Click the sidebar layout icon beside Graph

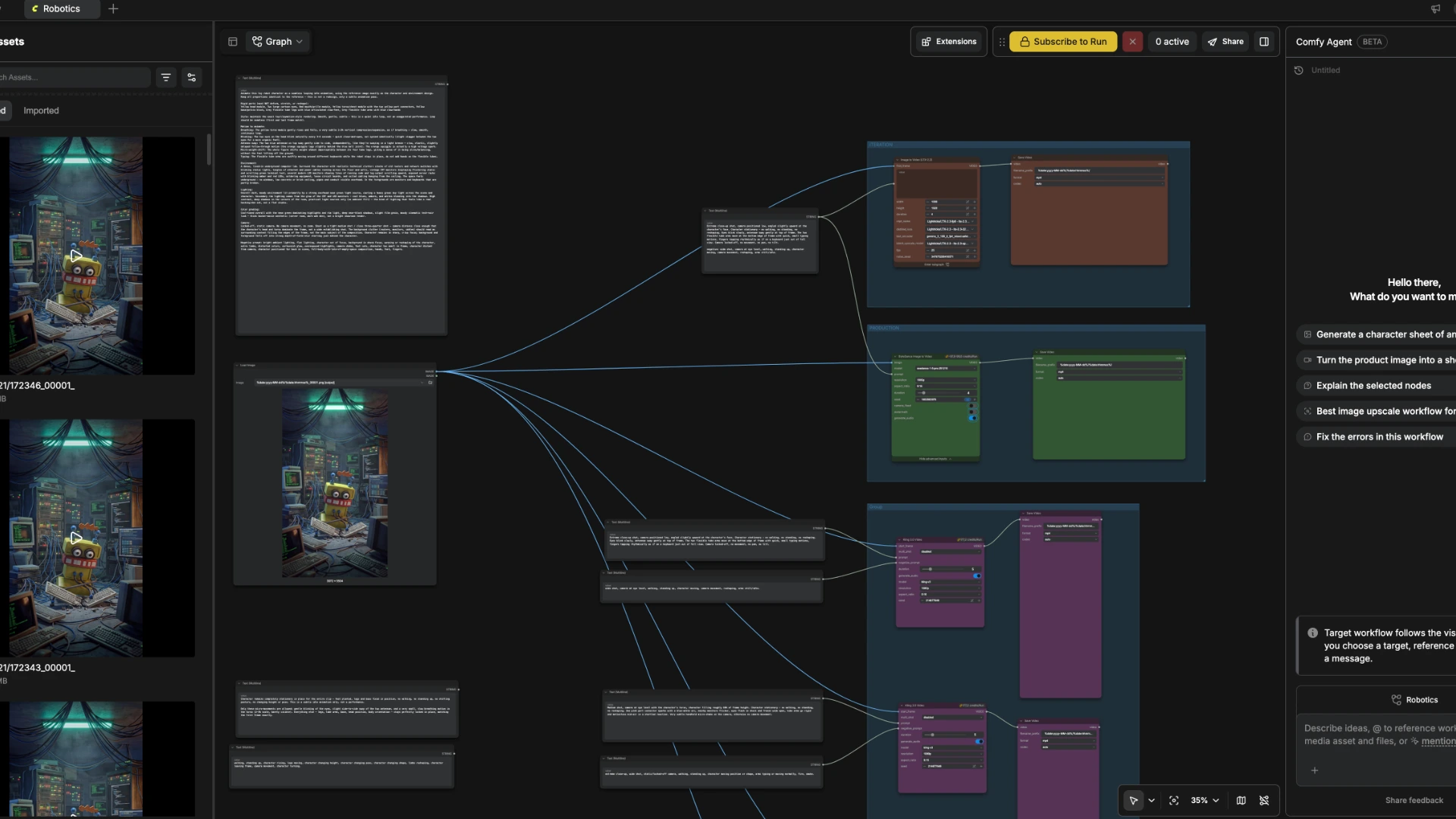(x=233, y=42)
